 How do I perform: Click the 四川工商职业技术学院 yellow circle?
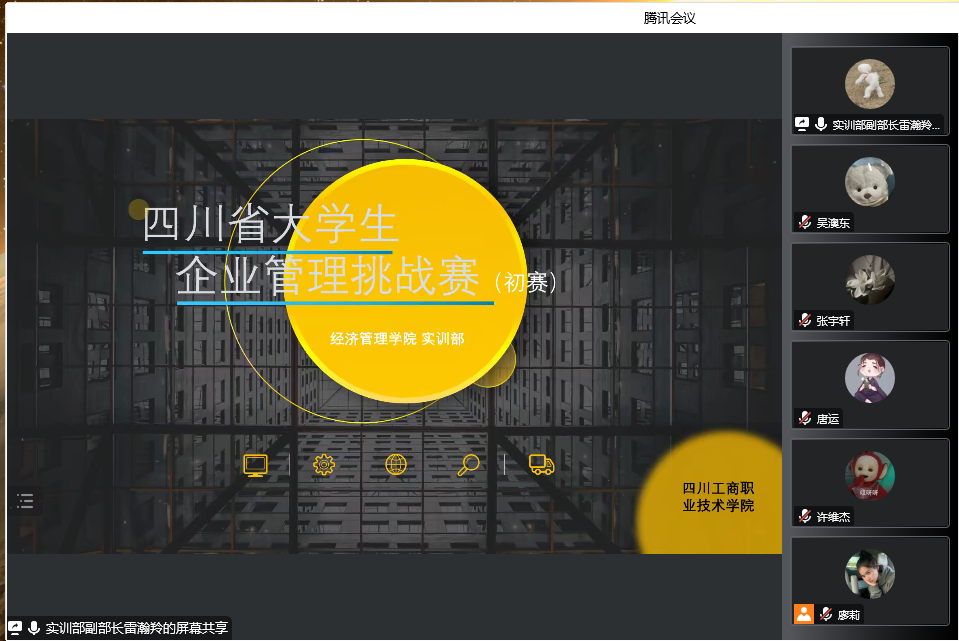(x=718, y=497)
